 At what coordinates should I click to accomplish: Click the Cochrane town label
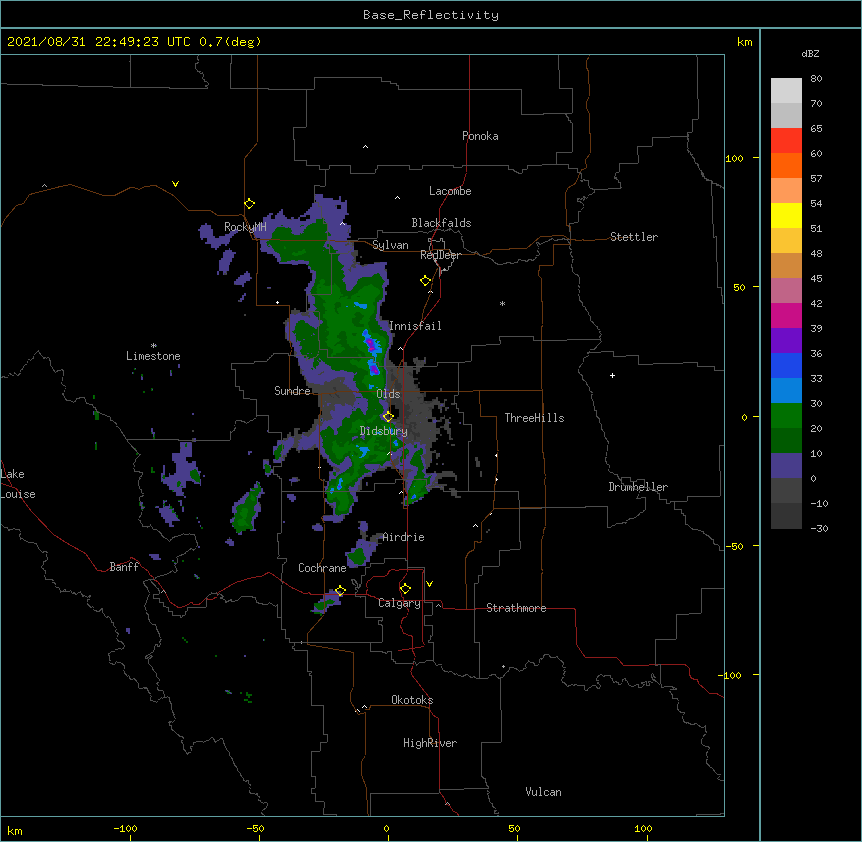coord(322,568)
